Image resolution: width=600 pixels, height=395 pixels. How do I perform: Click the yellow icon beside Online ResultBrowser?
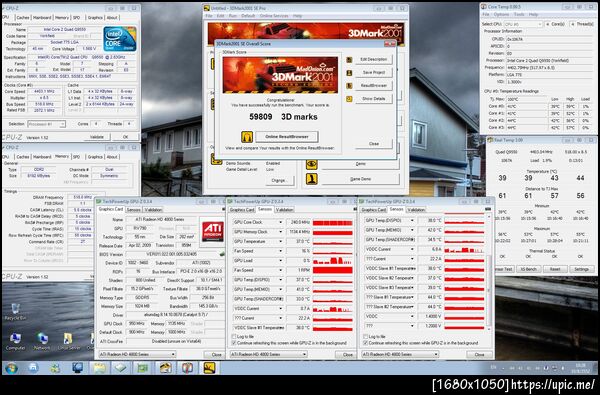(x=247, y=137)
